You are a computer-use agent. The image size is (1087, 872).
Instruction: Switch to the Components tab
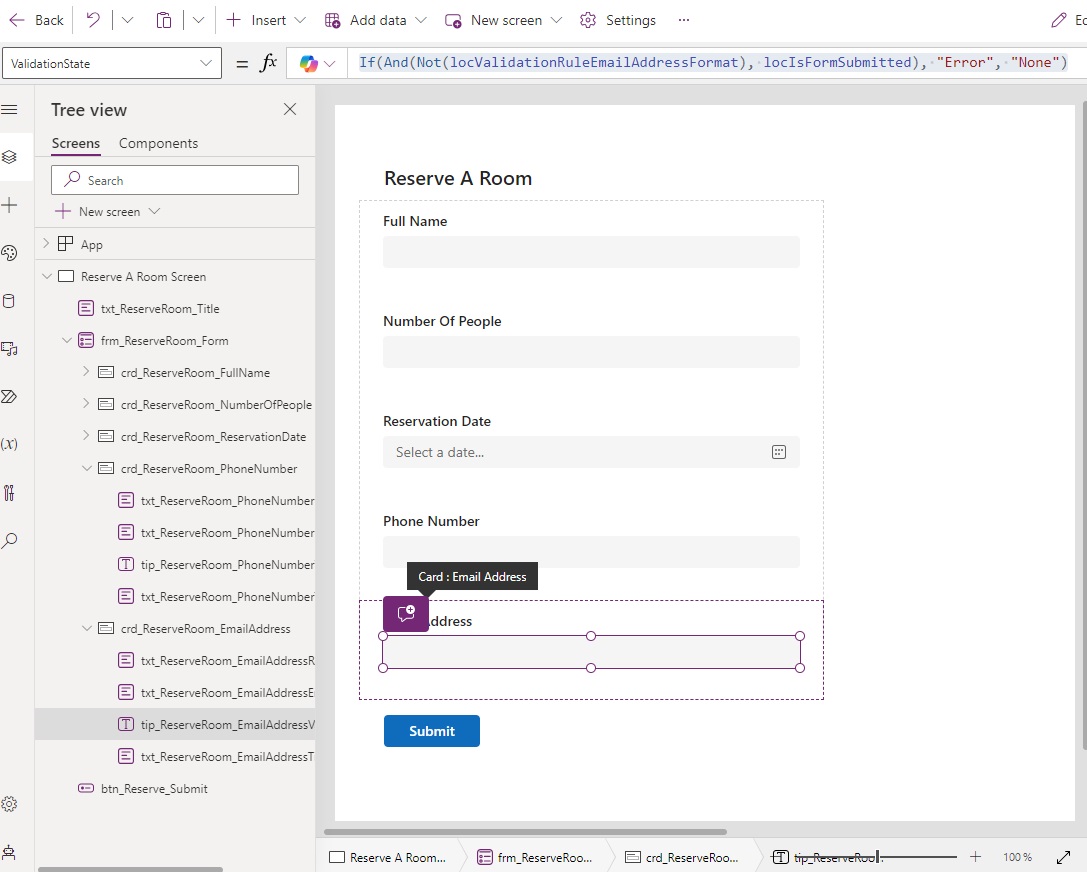[x=158, y=143]
